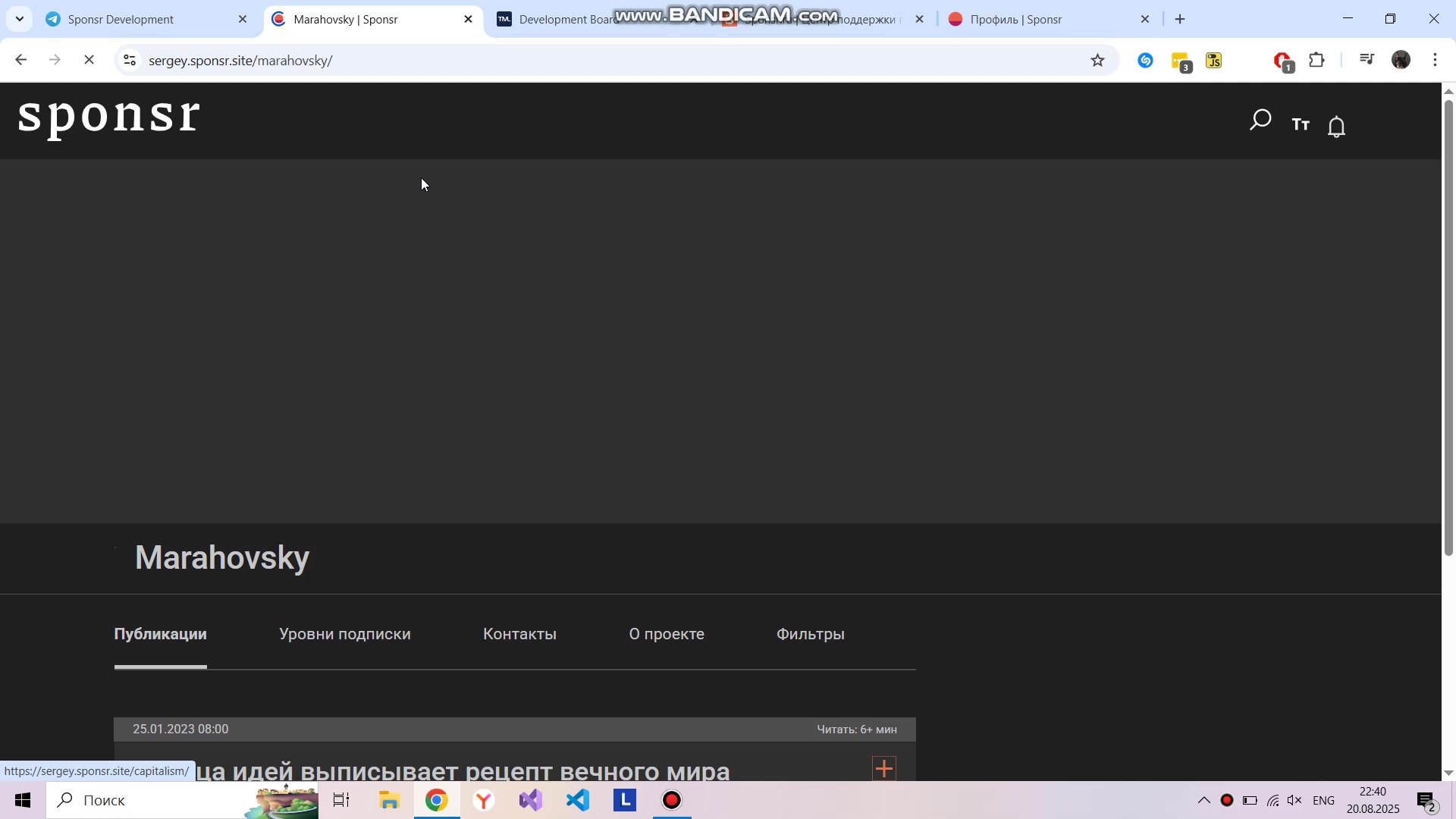Launch Visual Studio Code from the taskbar
Viewport: 1456px width, 819px height.
click(x=578, y=800)
